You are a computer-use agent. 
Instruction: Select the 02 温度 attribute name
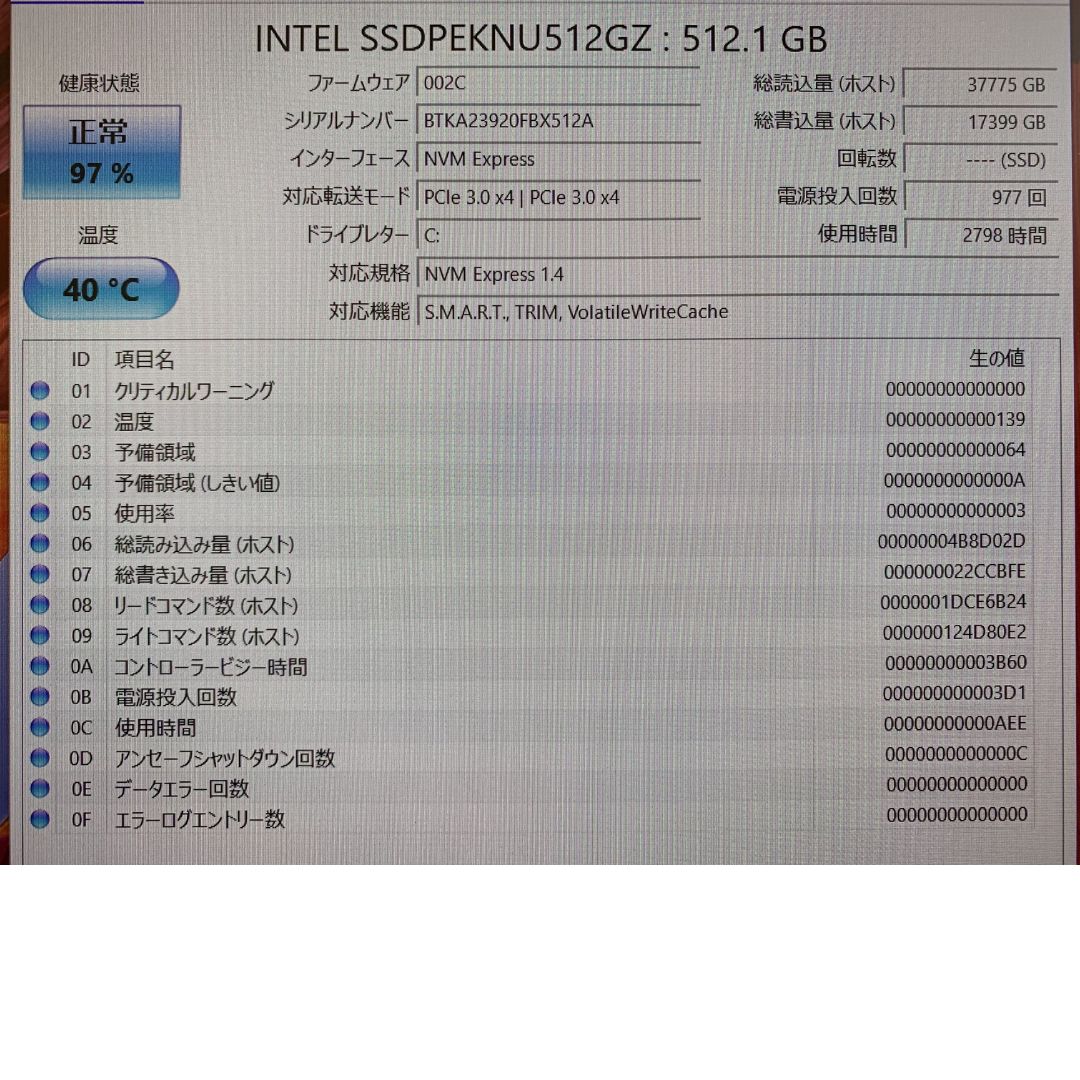coord(134,421)
